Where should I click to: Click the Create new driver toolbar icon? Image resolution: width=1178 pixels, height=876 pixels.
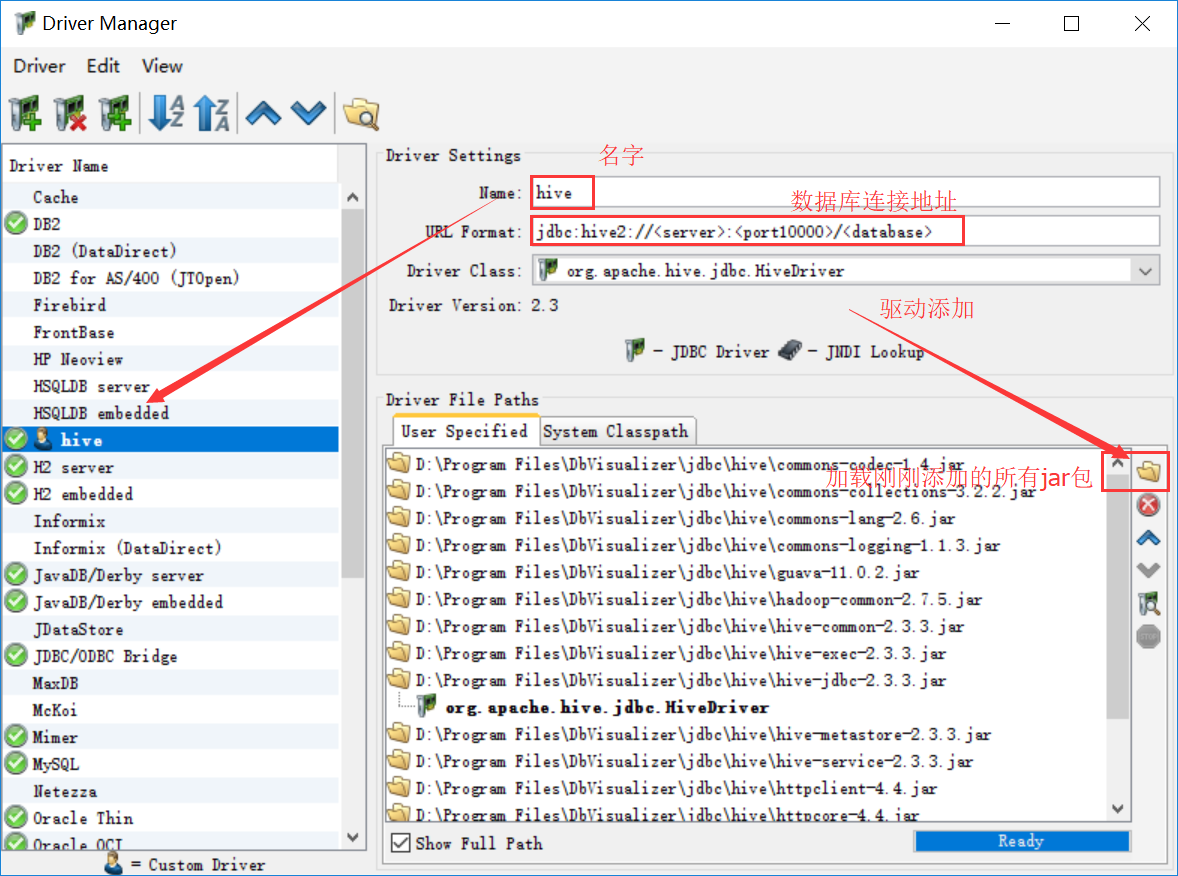tap(26, 113)
